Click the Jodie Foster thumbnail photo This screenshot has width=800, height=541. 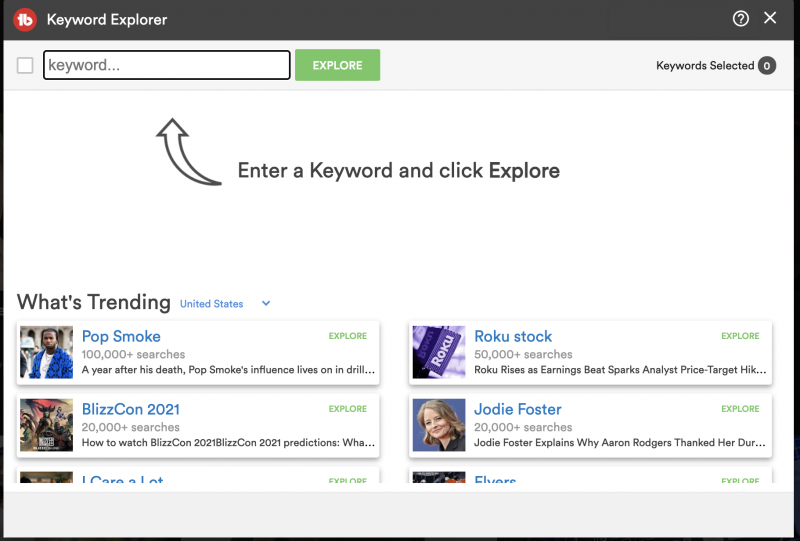click(439, 425)
